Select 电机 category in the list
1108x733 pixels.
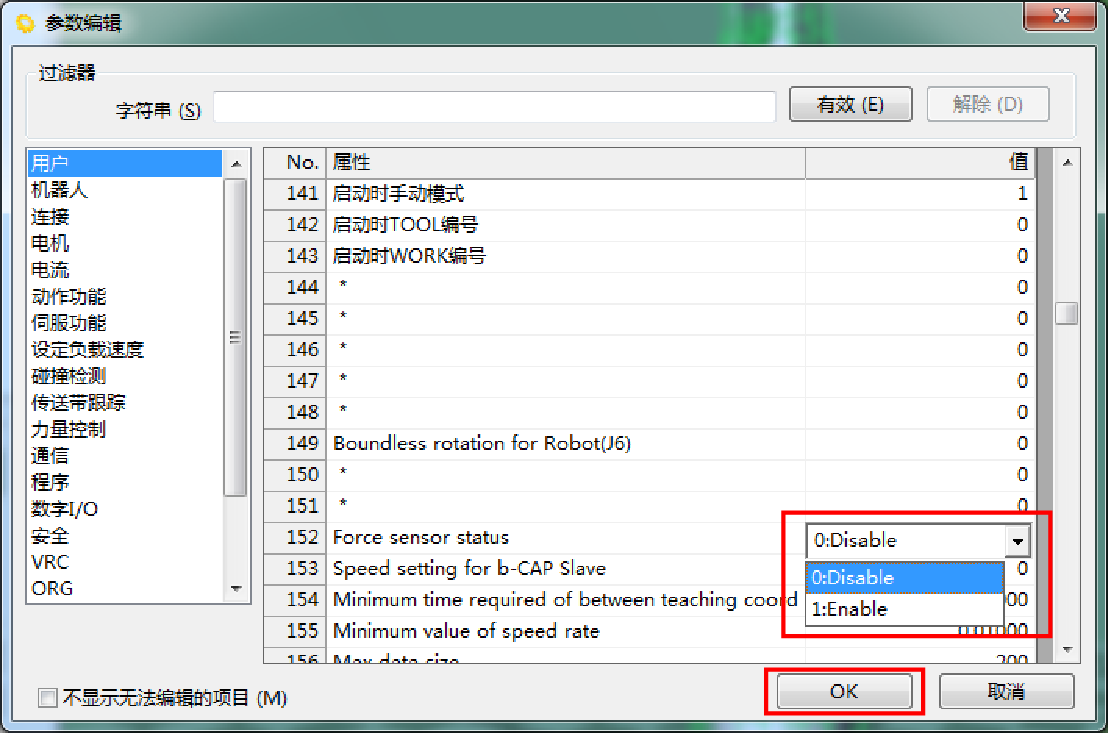[x=50, y=243]
